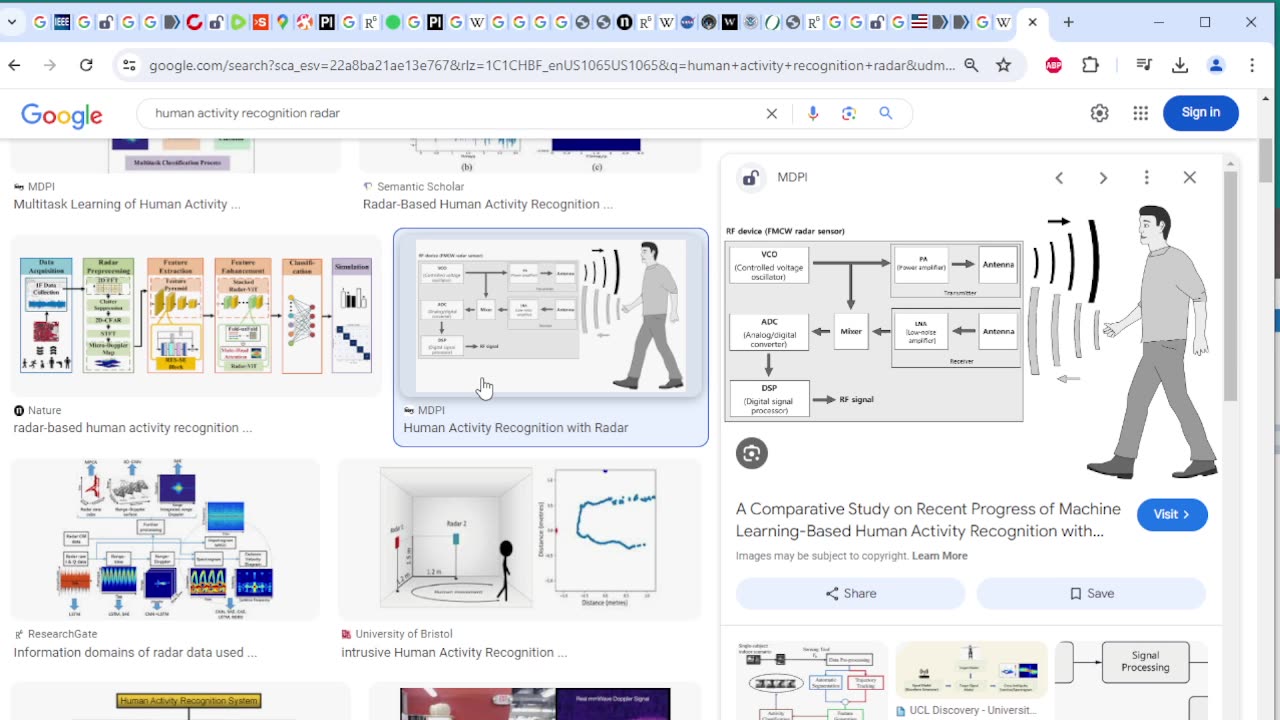Open the Chrome three-dot menu
Viewport: 1280px width, 720px height.
coord(1252,65)
